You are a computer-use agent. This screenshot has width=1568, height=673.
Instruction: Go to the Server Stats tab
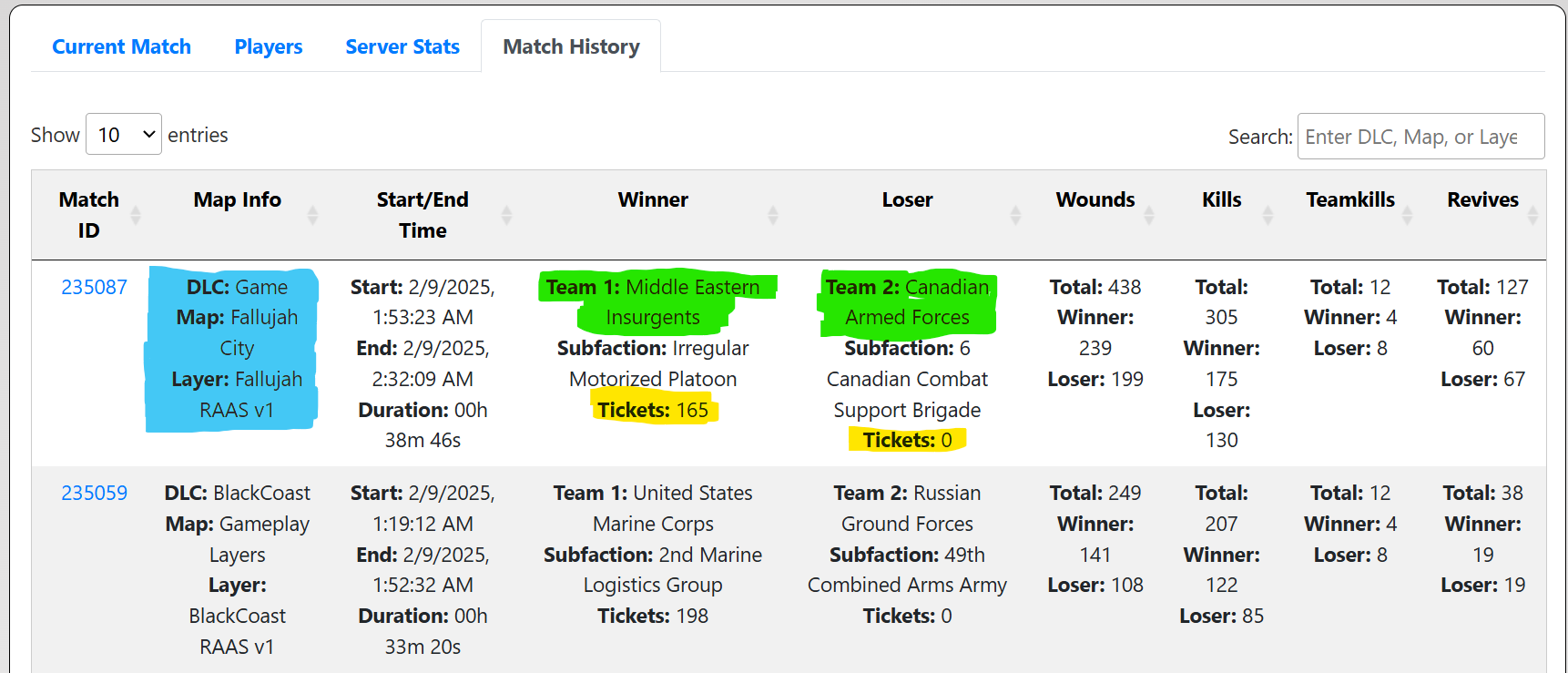pyautogui.click(x=402, y=46)
